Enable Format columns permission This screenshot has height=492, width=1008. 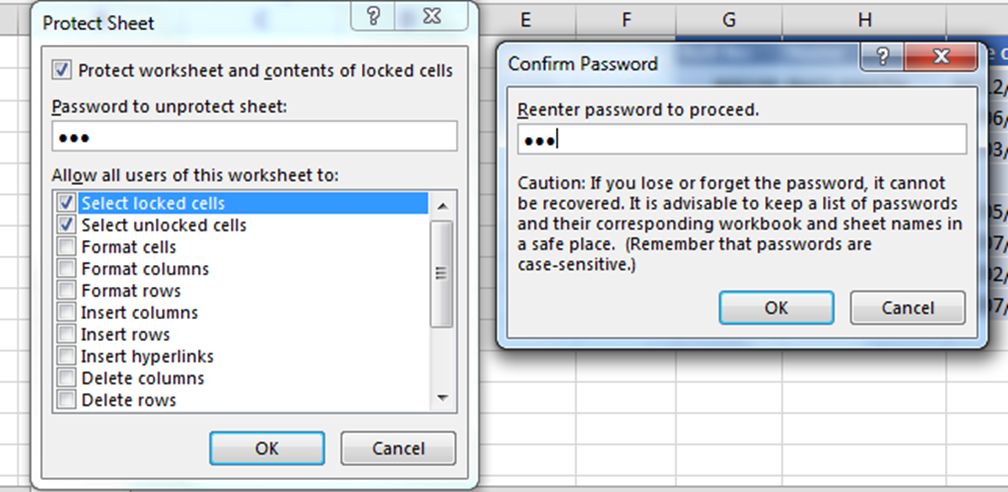pyautogui.click(x=66, y=269)
